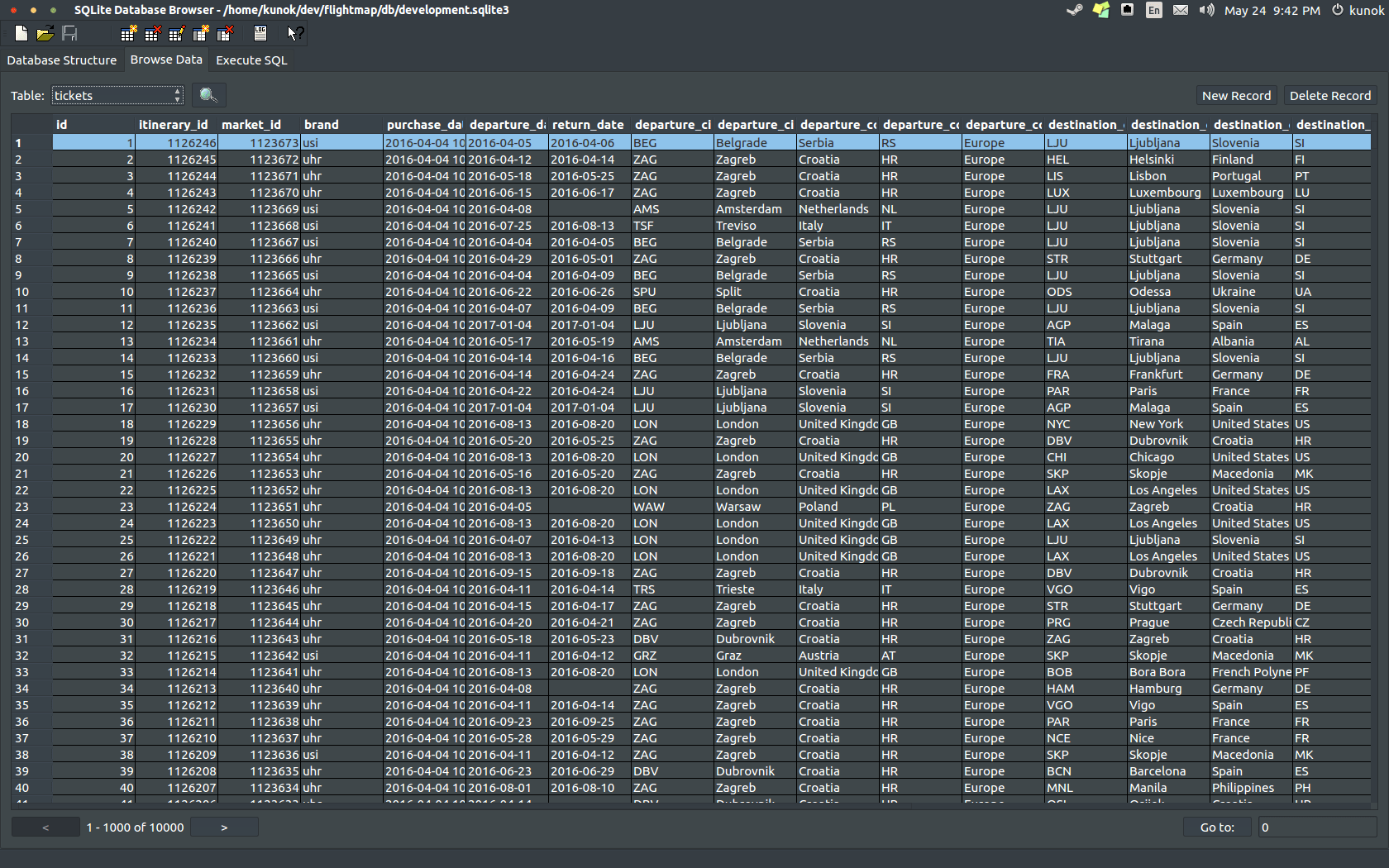Click the Create Table toolbar icon
The height and width of the screenshot is (868, 1389).
[x=128, y=33]
